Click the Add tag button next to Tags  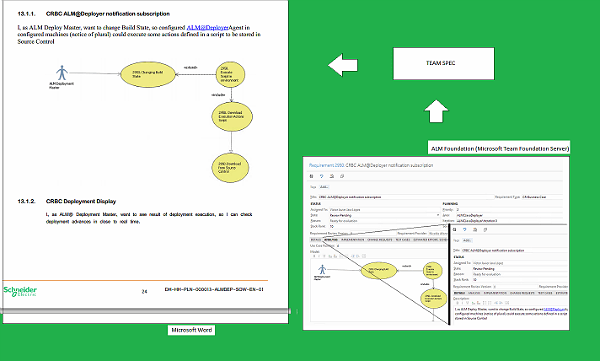324,187
